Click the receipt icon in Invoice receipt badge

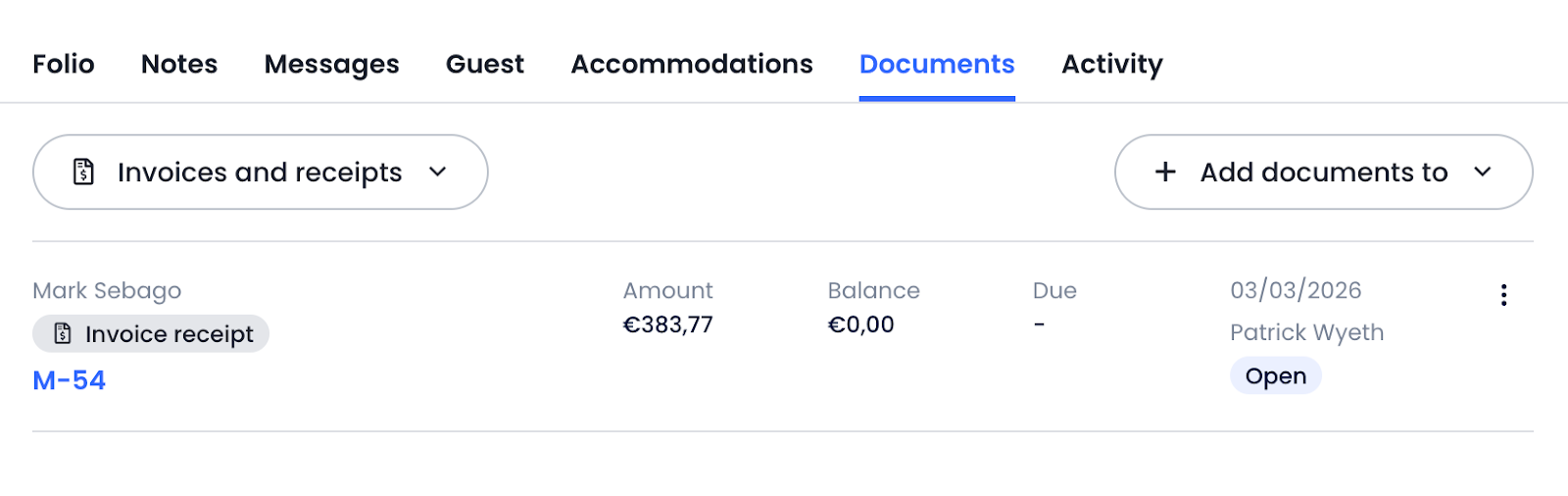pos(63,333)
